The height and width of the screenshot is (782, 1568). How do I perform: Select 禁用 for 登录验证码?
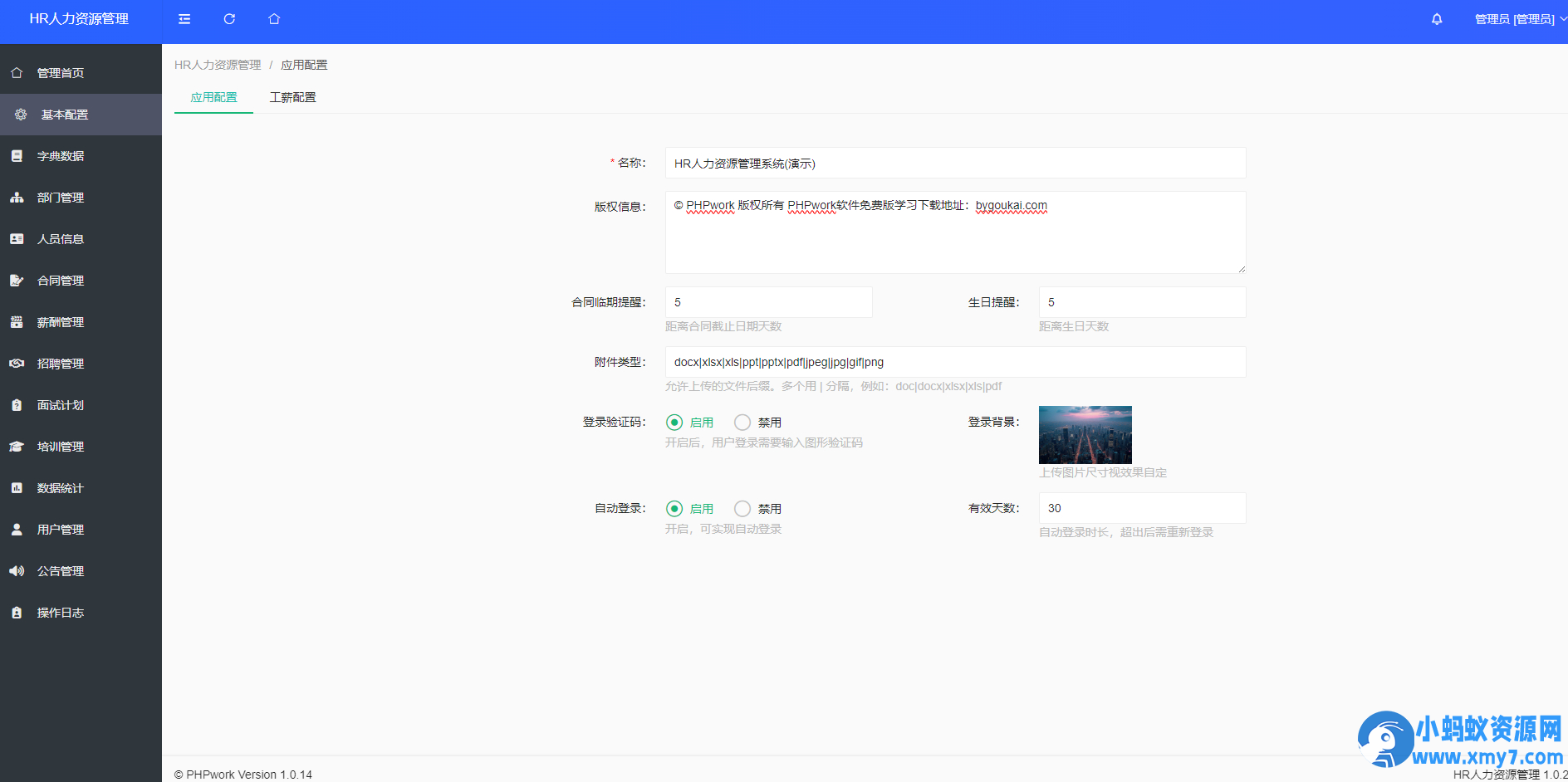coord(742,423)
